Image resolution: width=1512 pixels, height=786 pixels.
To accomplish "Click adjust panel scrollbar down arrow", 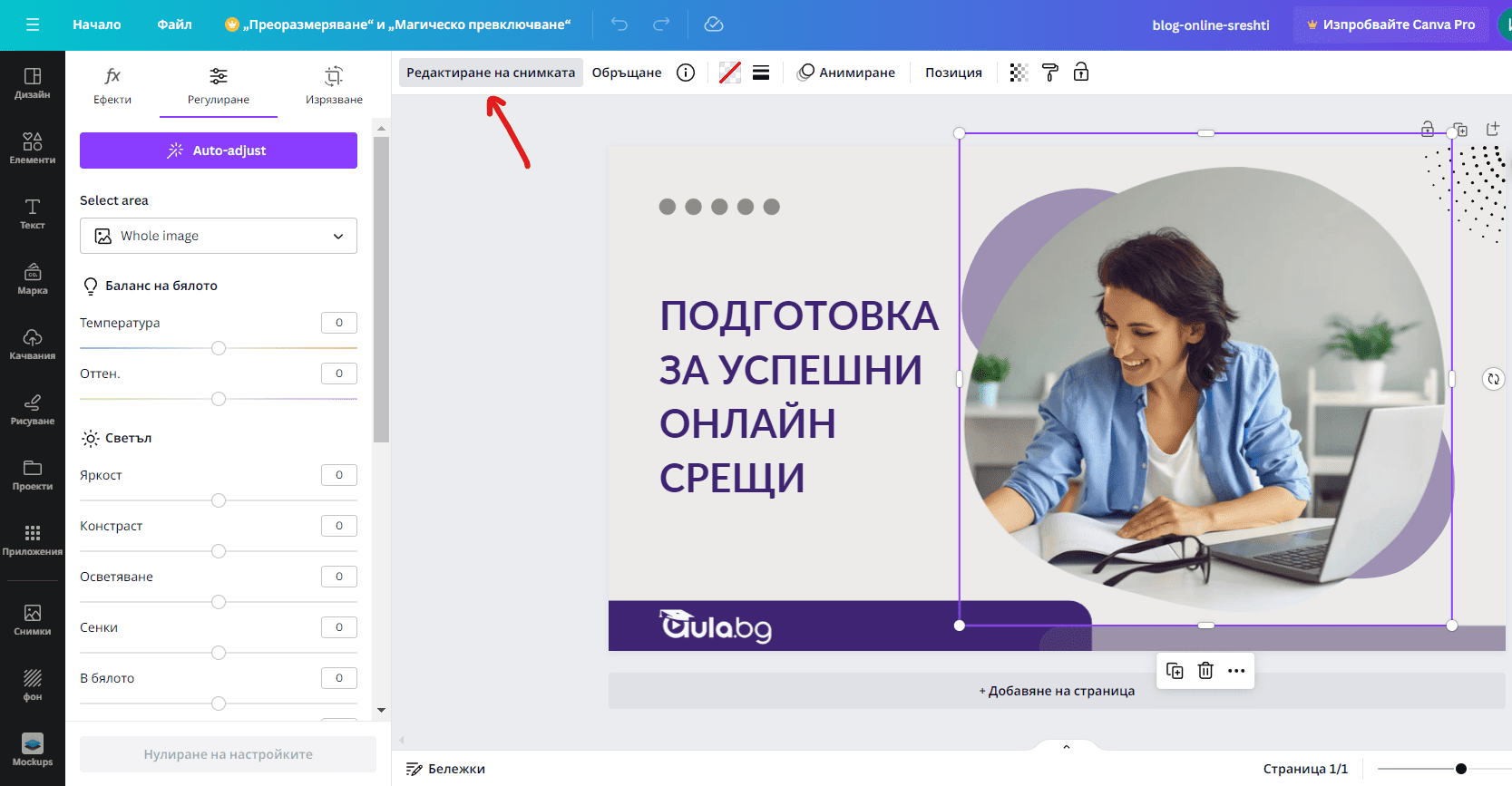I will (x=381, y=710).
